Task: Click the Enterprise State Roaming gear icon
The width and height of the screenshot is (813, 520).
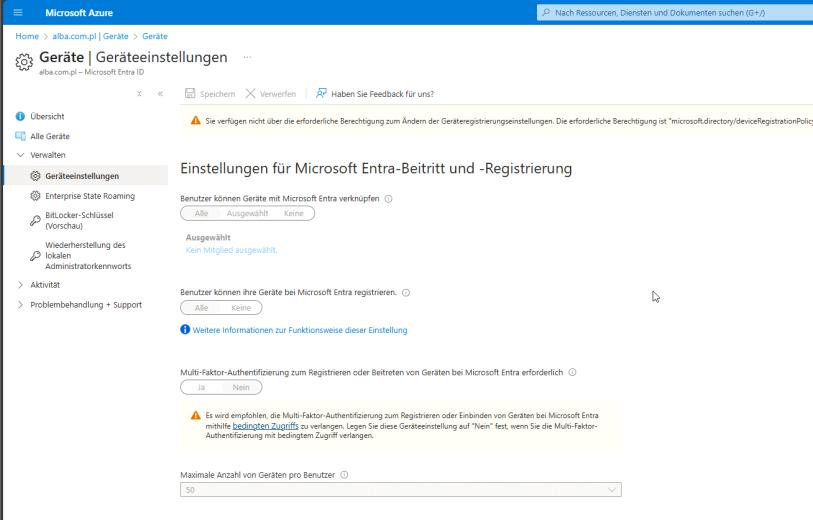Action: [35, 196]
